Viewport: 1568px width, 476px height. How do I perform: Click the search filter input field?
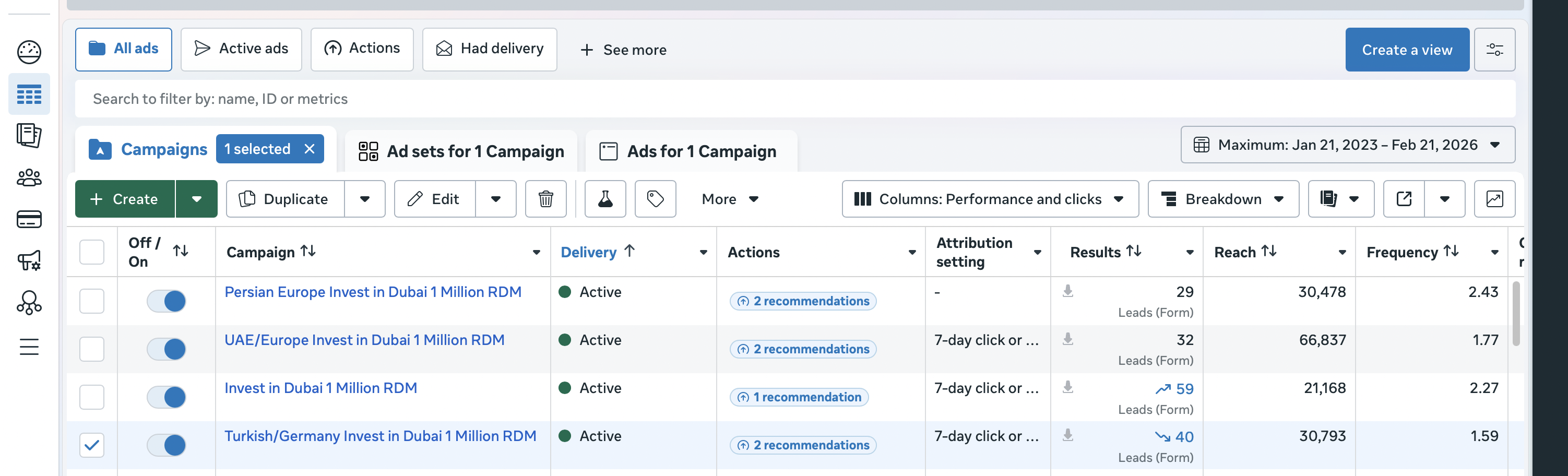(x=795, y=99)
